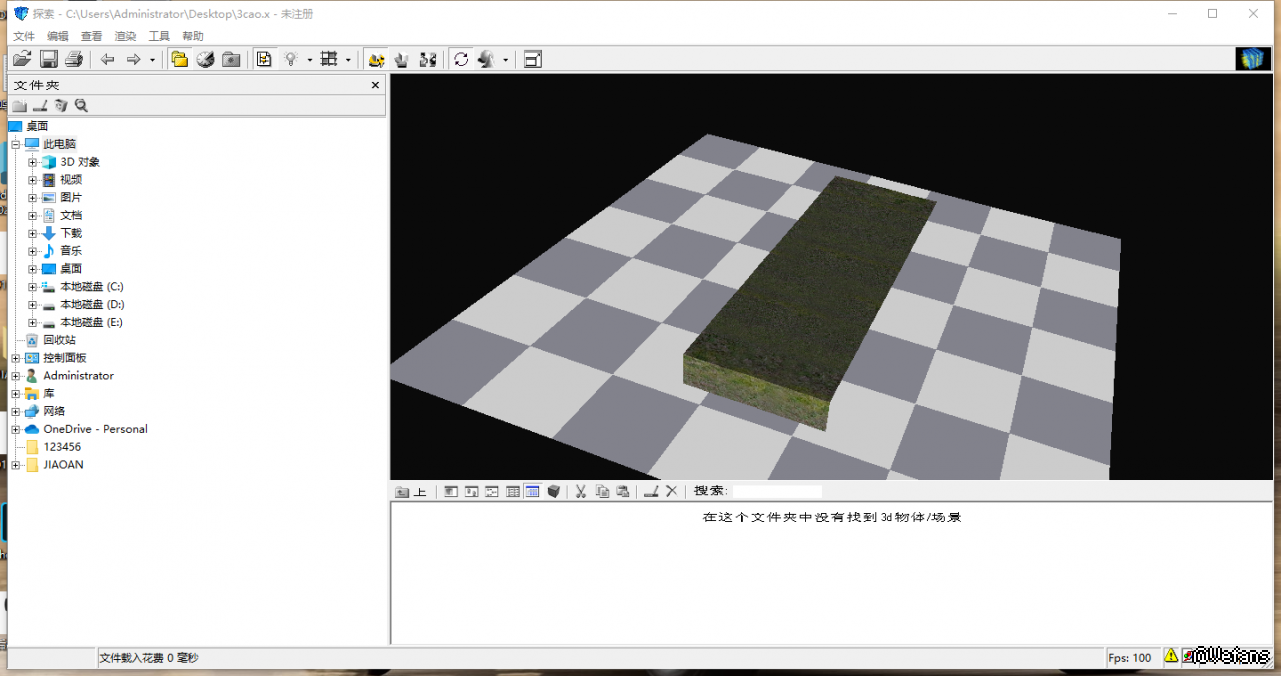Toggle the folders panel toolbar button
The width and height of the screenshot is (1281, 676).
(180, 60)
